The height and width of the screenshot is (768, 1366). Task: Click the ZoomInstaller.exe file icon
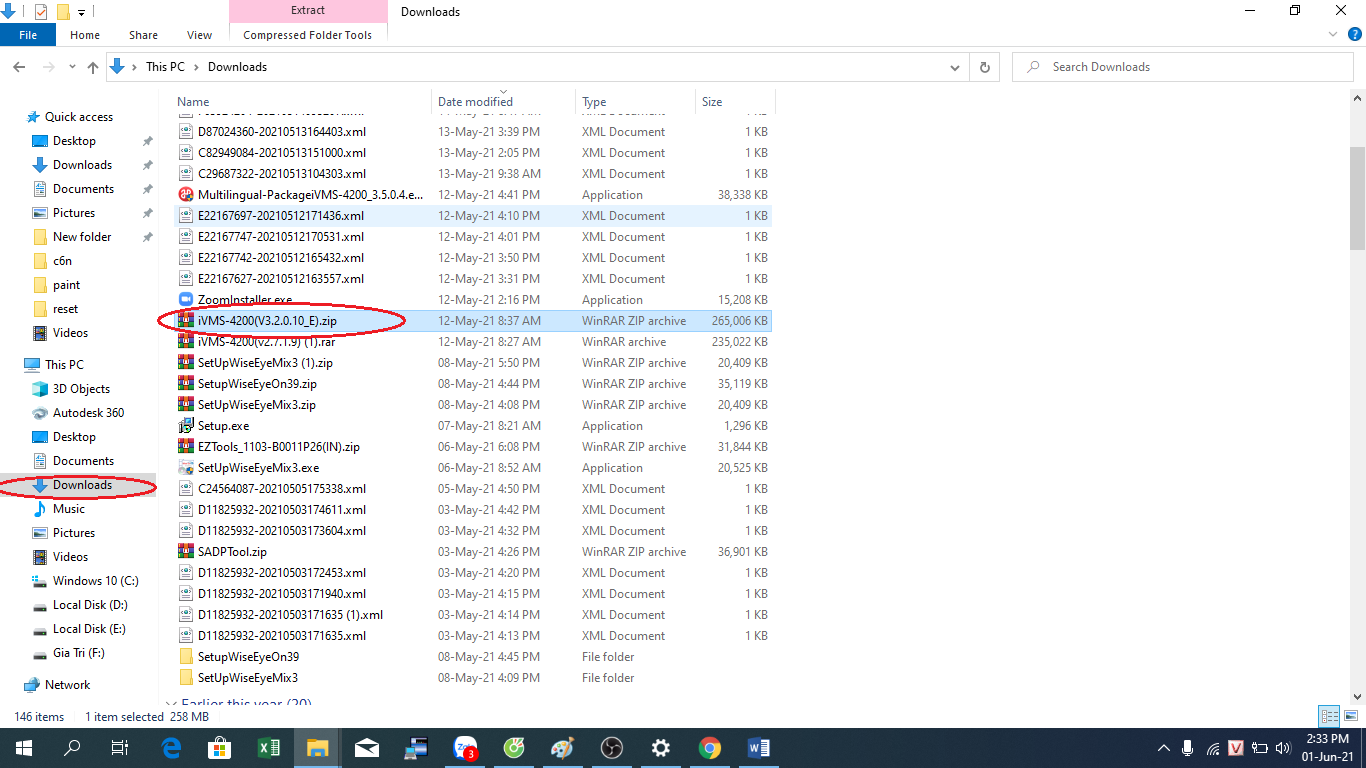(186, 299)
